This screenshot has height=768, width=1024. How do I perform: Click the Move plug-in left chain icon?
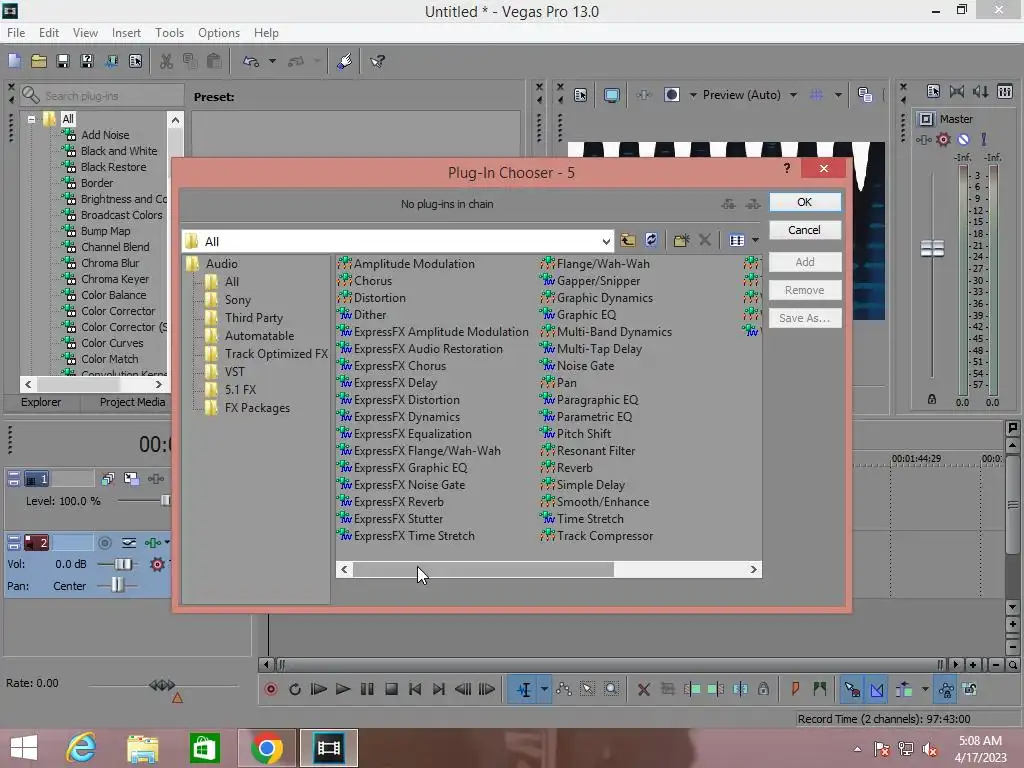tap(728, 204)
